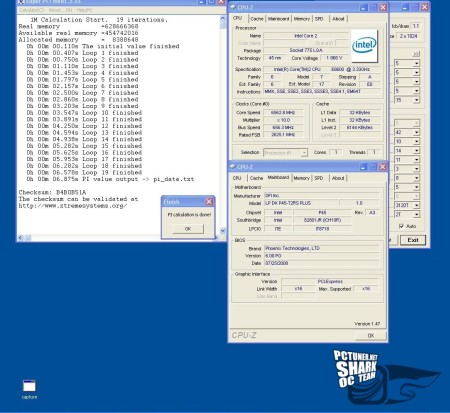Click the Intel logo in CPU-Z
Viewport: 450px width, 413px height.
coord(364,45)
